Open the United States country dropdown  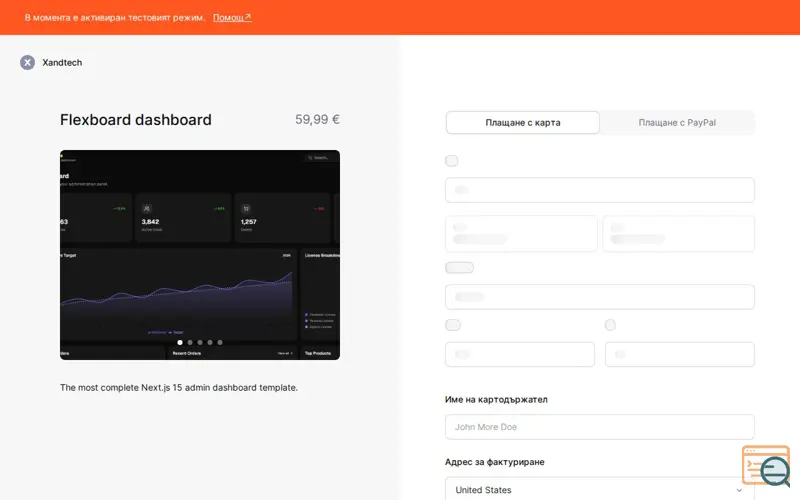(x=599, y=489)
